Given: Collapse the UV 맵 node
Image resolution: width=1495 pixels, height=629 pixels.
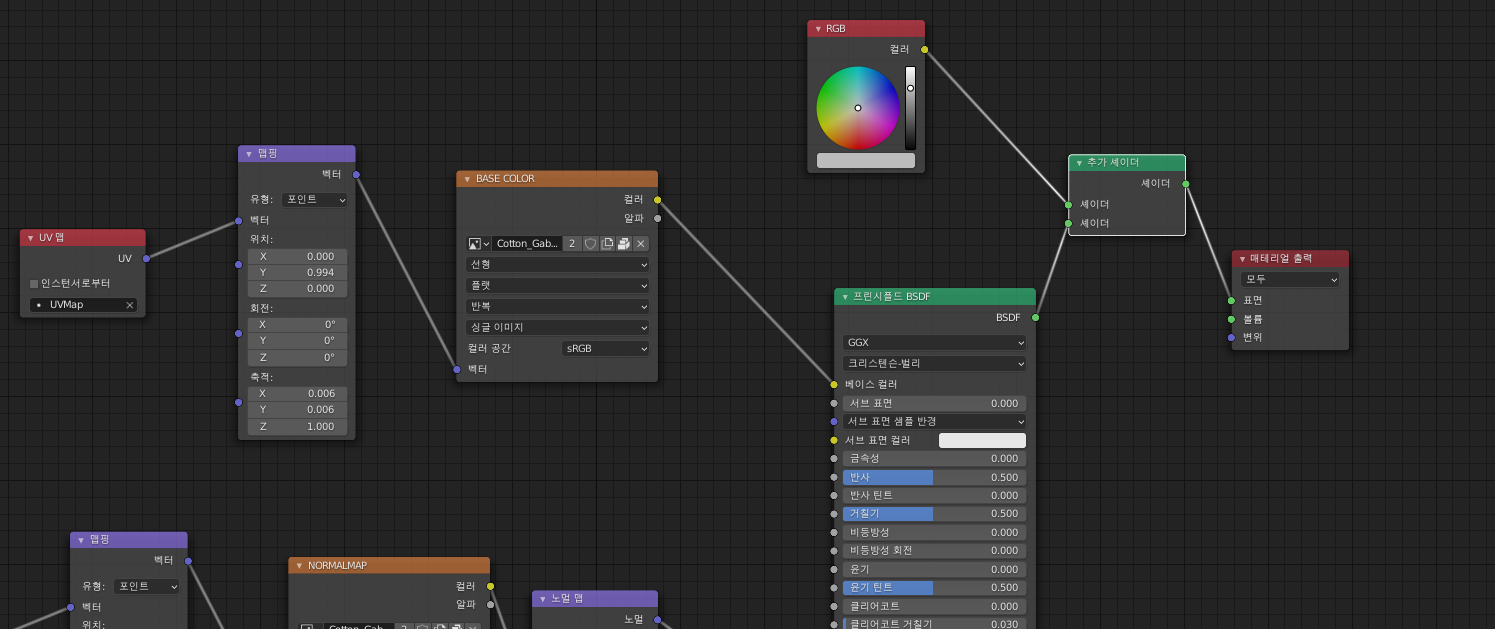Looking at the screenshot, I should coord(30,238).
